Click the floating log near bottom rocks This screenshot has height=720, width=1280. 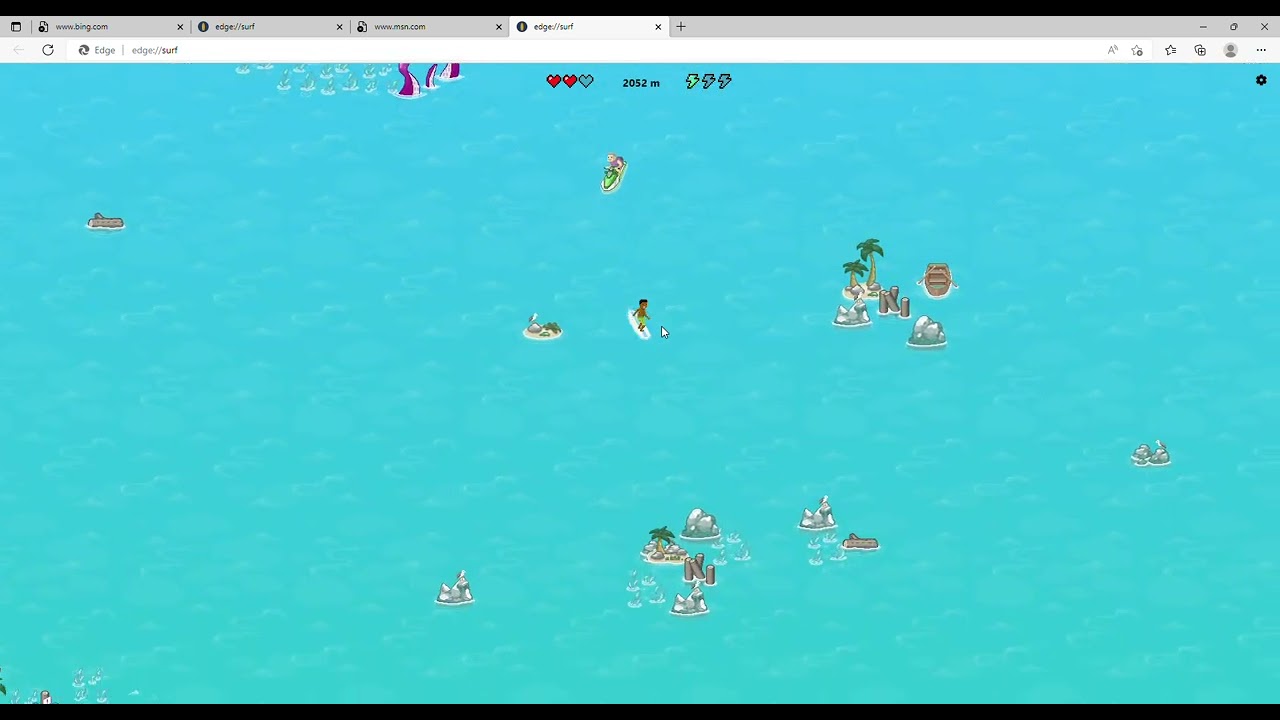[860, 543]
